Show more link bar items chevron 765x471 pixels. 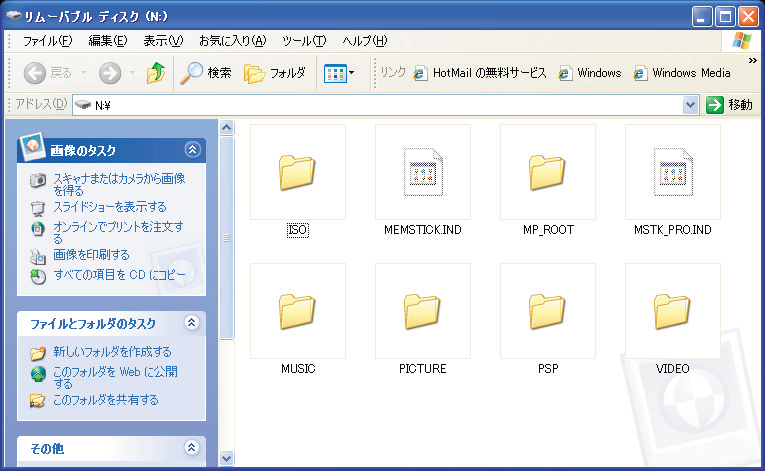click(753, 61)
